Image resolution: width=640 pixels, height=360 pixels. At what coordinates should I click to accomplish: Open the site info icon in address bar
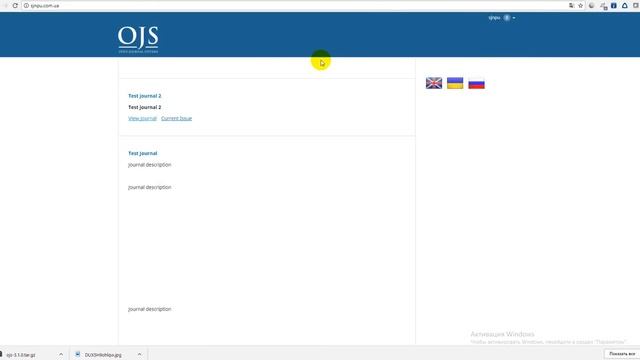pyautogui.click(x=26, y=6)
